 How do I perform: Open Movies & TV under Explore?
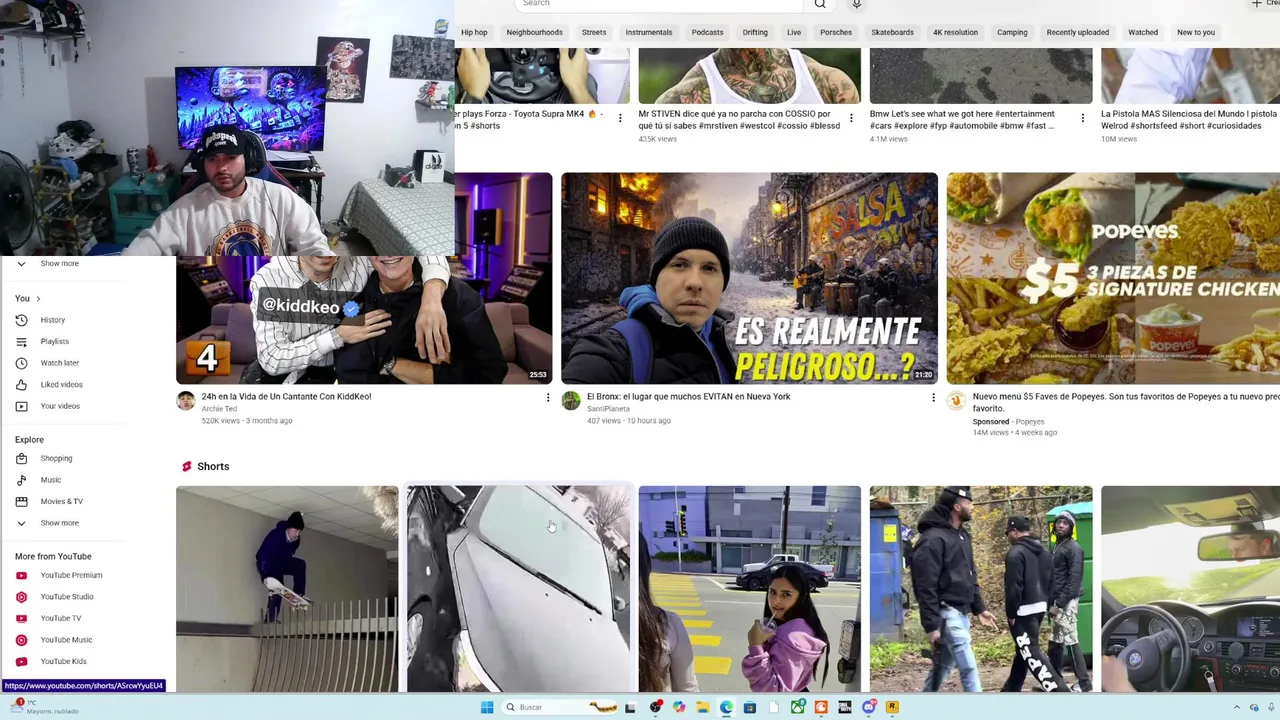coord(61,501)
